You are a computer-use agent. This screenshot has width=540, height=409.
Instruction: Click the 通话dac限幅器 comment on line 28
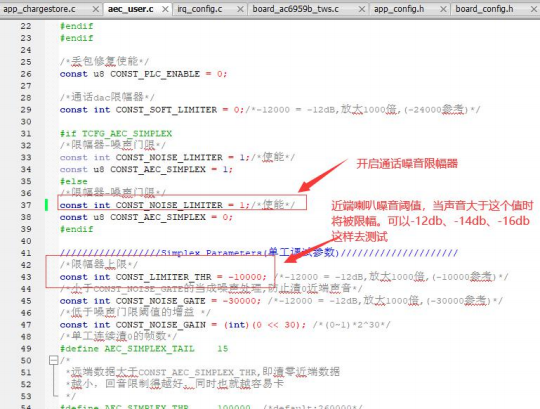[107, 97]
